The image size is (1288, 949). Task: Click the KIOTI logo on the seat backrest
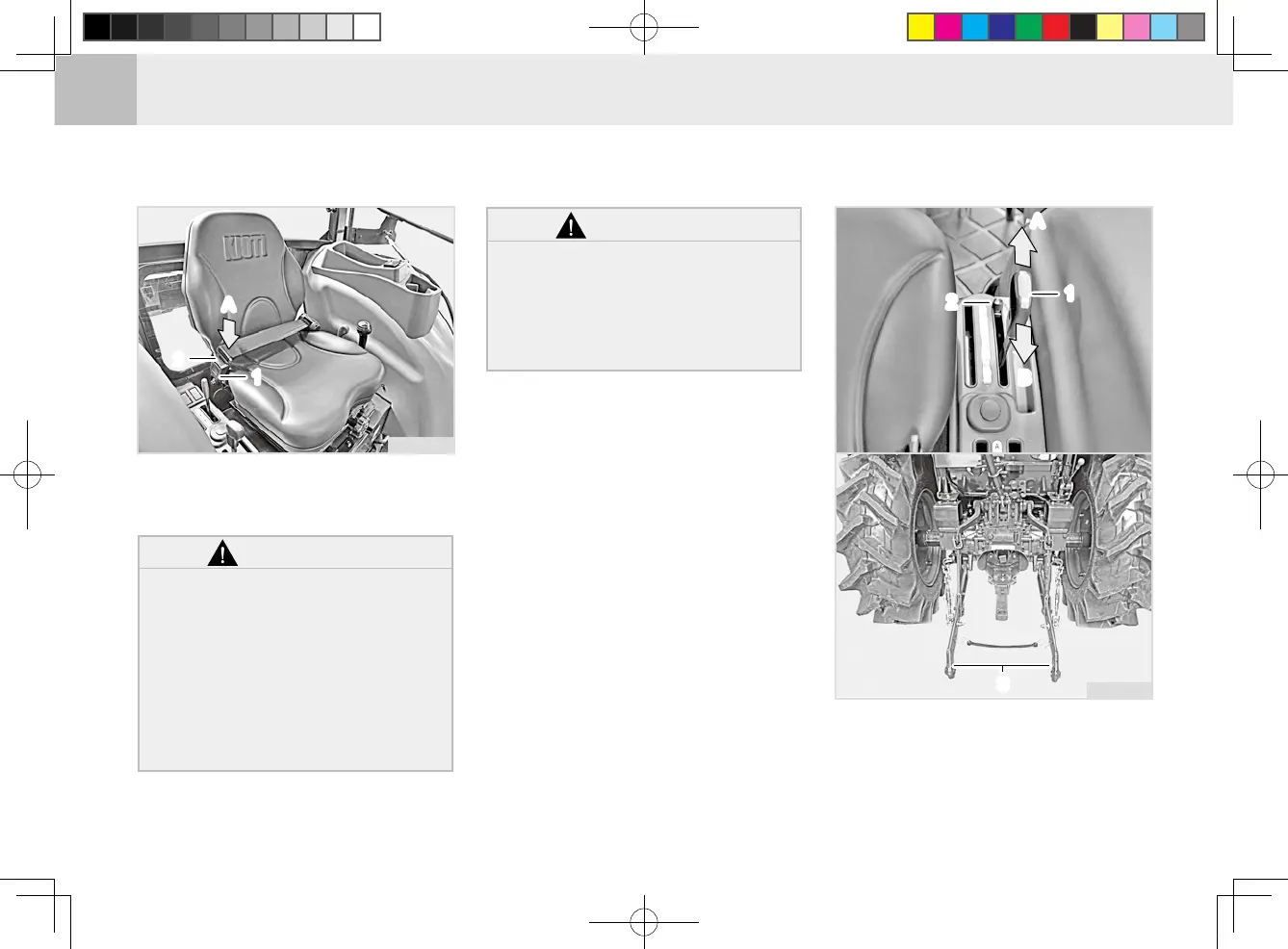click(245, 245)
